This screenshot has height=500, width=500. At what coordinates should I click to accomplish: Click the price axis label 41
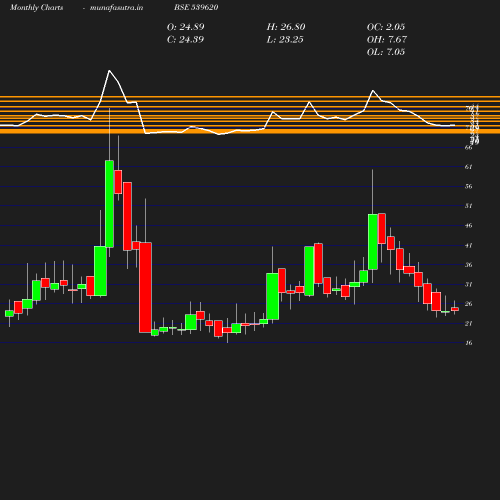click(469, 246)
